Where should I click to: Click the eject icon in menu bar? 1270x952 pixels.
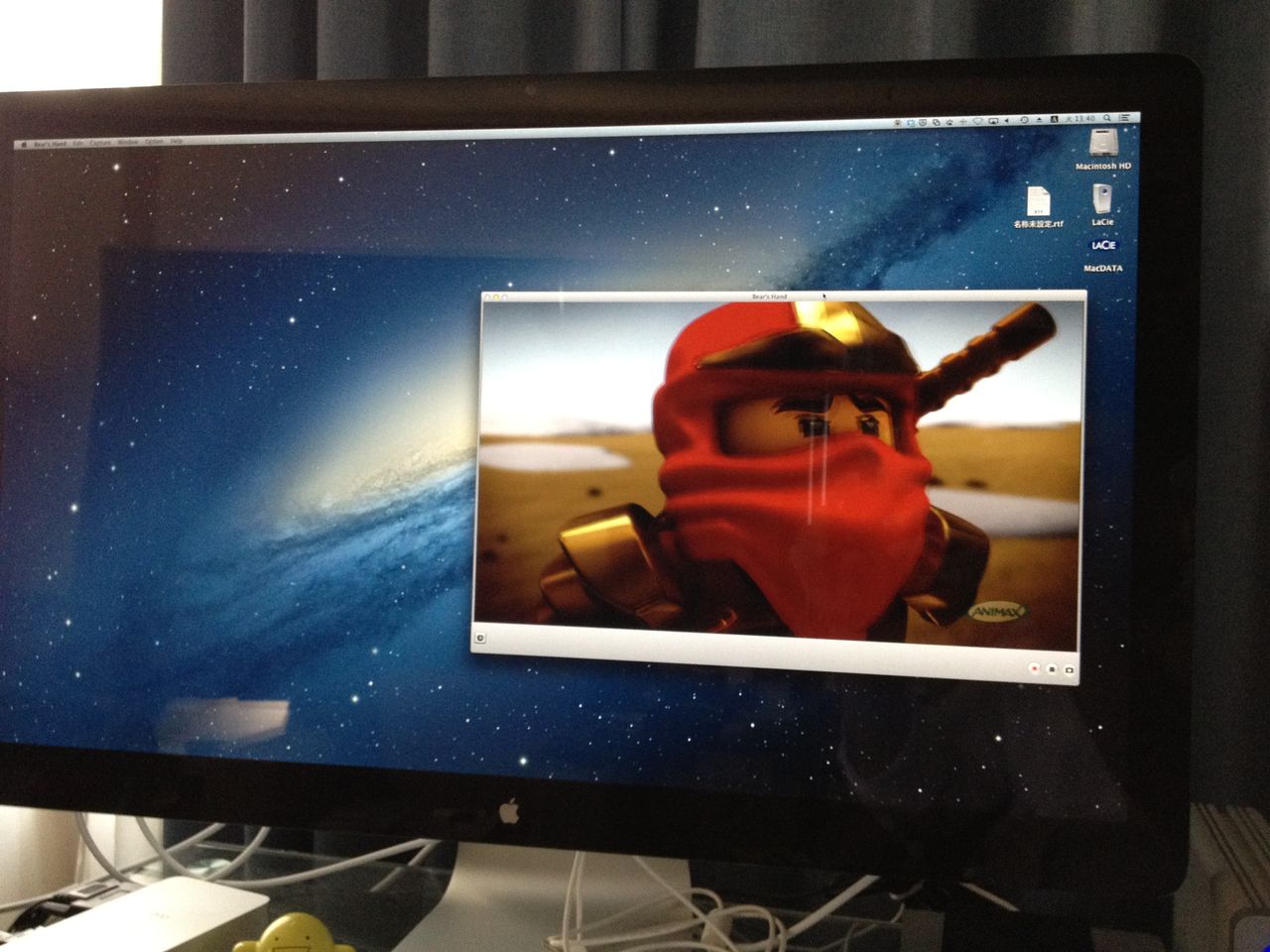pos(1038,119)
